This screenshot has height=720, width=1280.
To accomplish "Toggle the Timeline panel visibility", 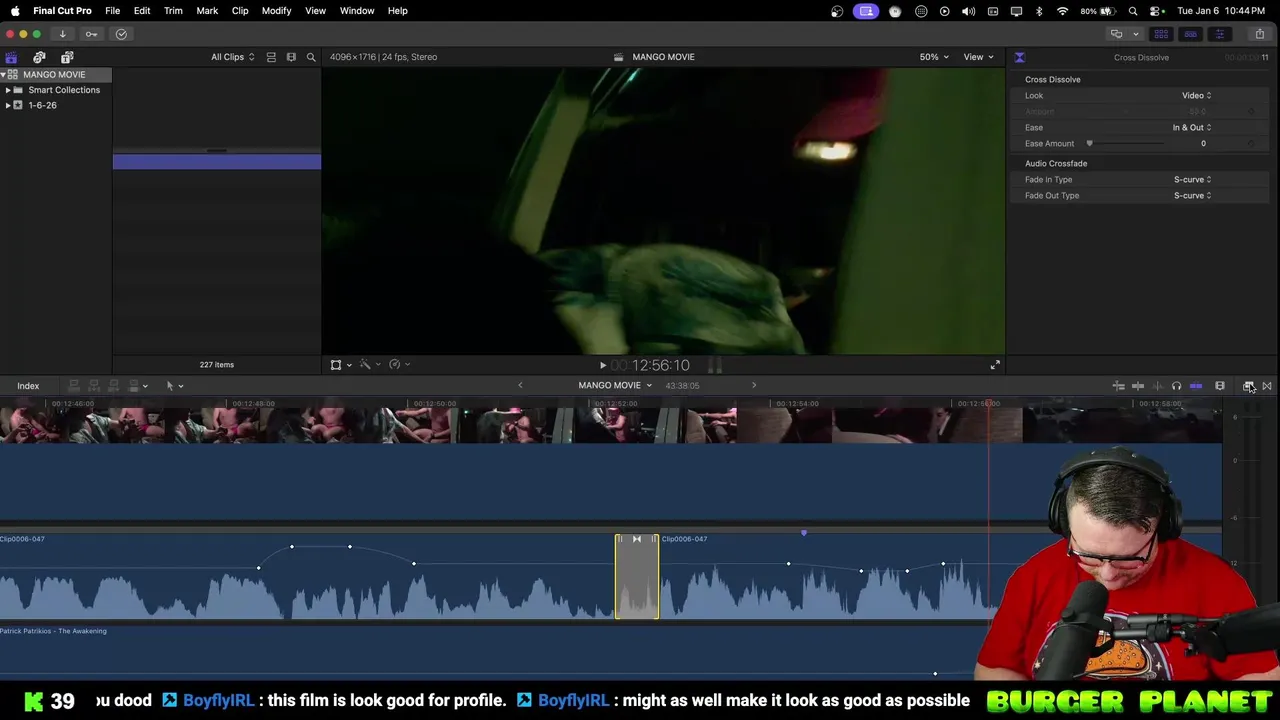I will pyautogui.click(x=1190, y=34).
